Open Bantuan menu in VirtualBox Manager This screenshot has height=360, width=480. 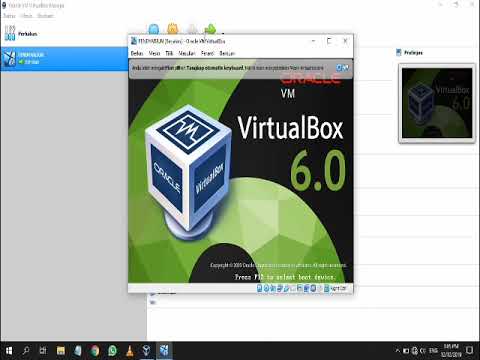pos(45,16)
